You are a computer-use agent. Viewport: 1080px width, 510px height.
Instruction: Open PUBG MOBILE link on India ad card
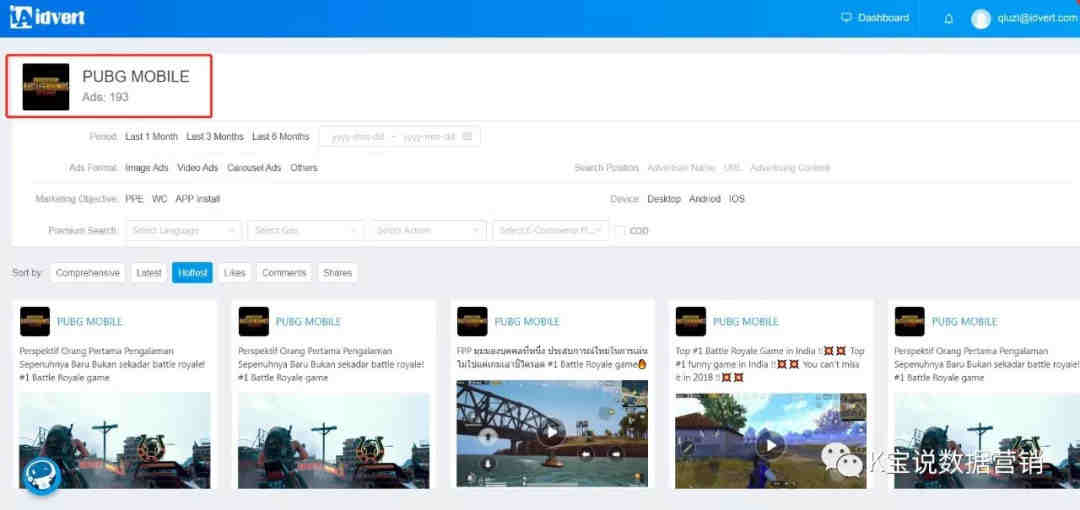pos(746,322)
